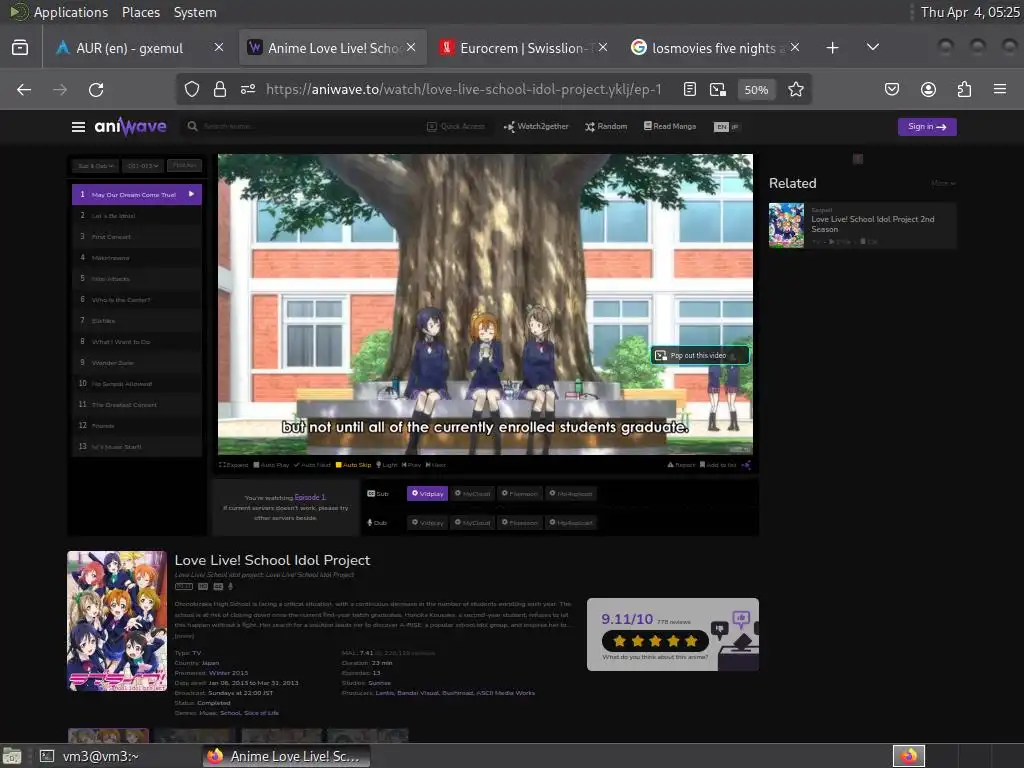Select episode 8 What I Want to Do
The width and height of the screenshot is (1024, 768).
click(136, 342)
